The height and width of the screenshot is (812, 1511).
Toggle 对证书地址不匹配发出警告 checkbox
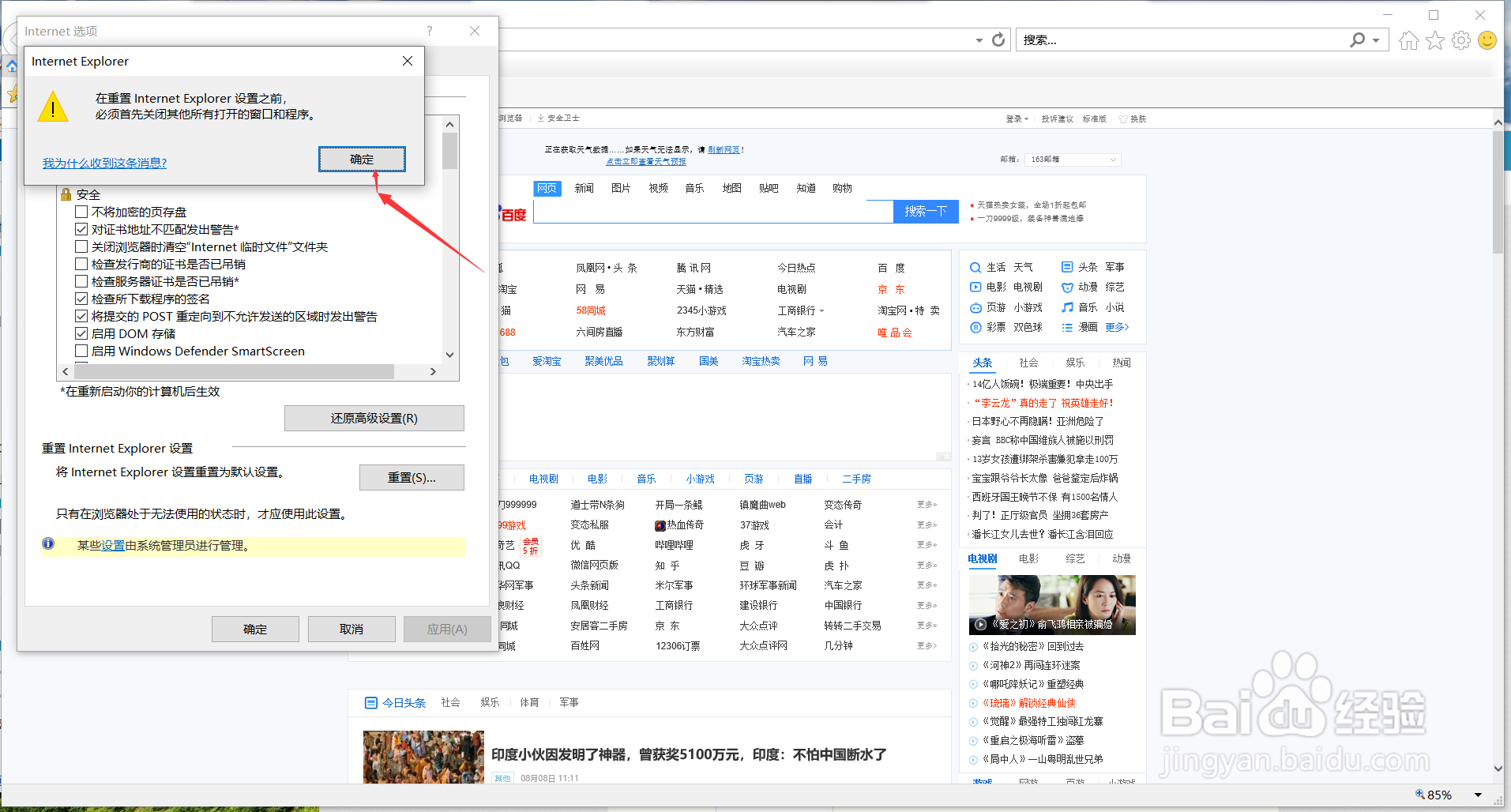coord(81,229)
